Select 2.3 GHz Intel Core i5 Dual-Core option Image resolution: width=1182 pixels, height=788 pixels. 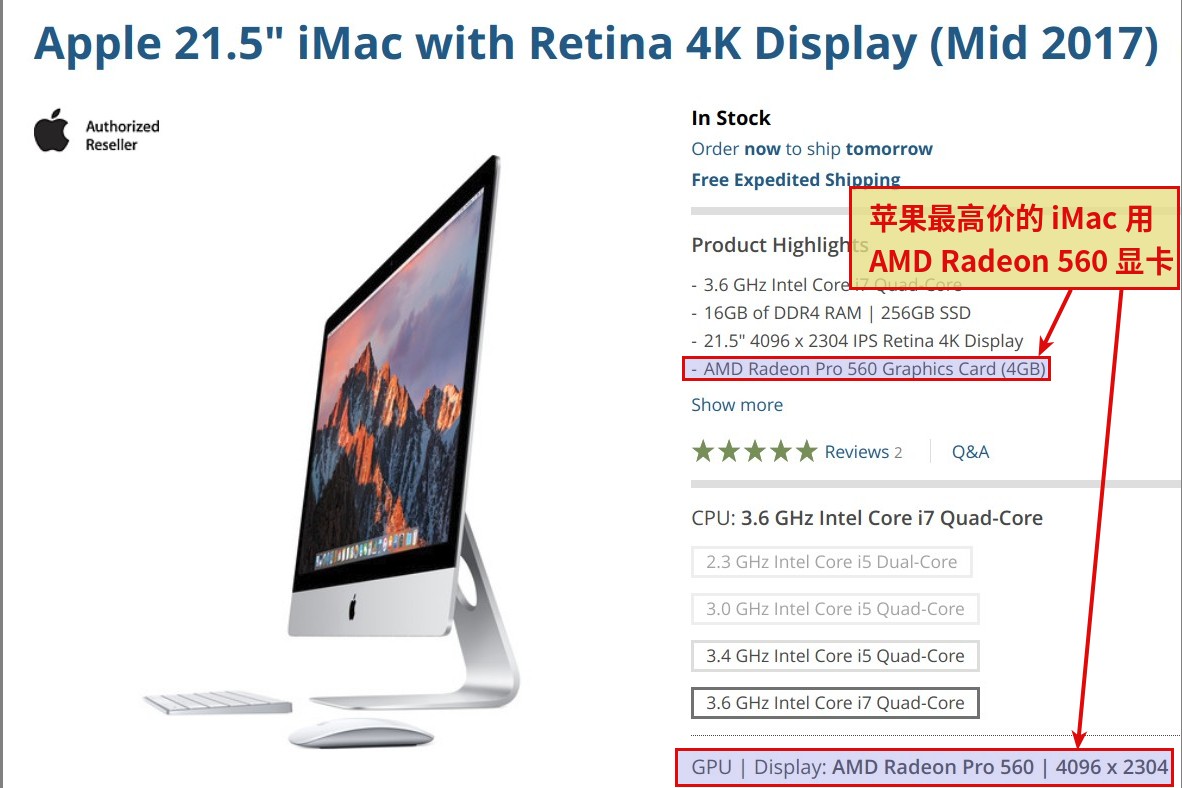(831, 562)
